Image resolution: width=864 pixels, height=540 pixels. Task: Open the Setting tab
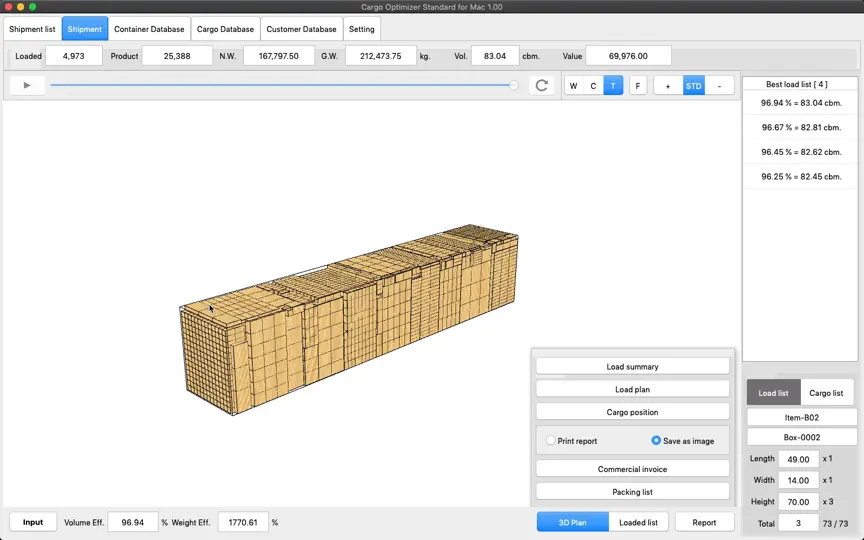coord(361,29)
